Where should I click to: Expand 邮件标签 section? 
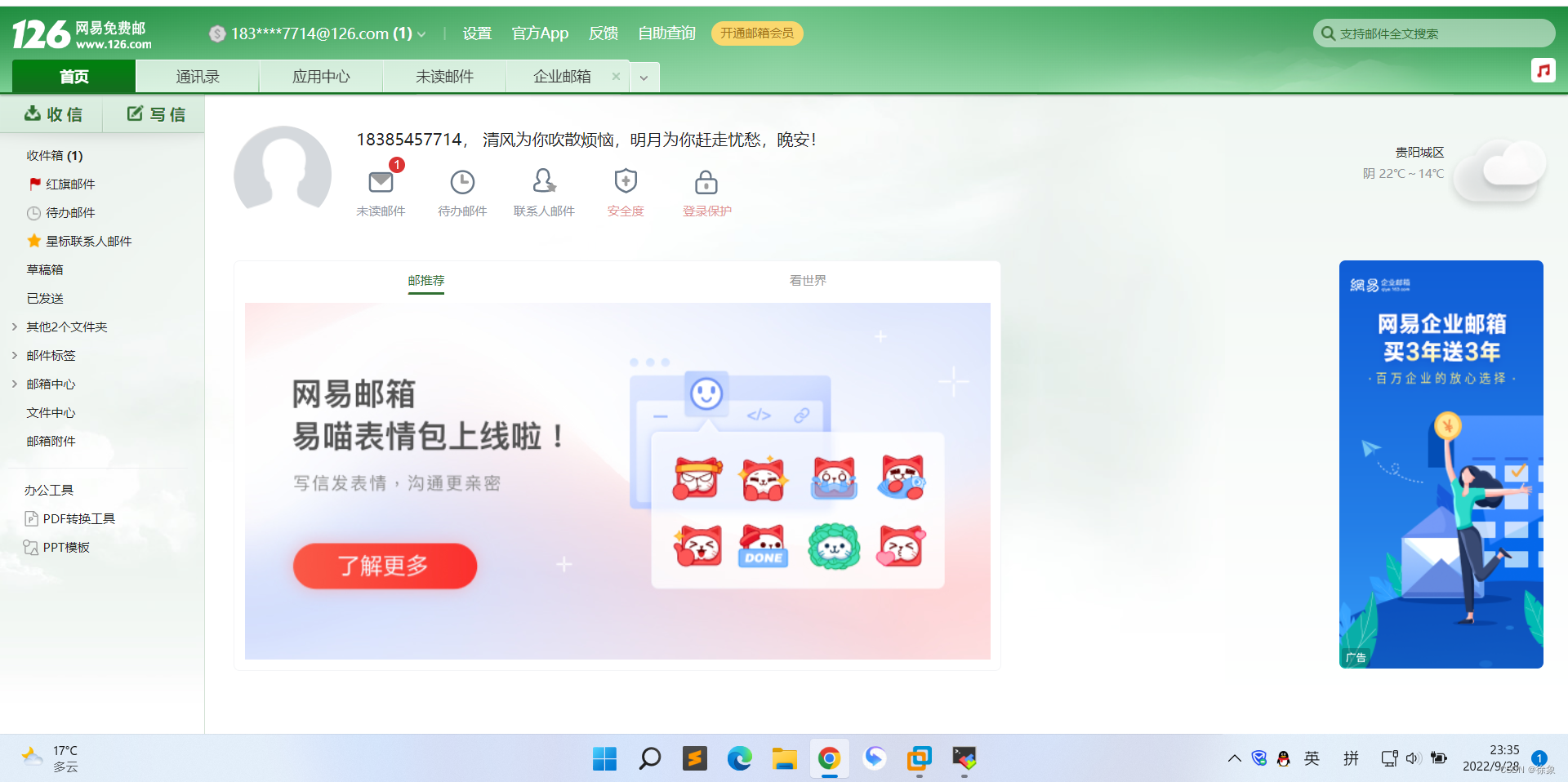15,355
